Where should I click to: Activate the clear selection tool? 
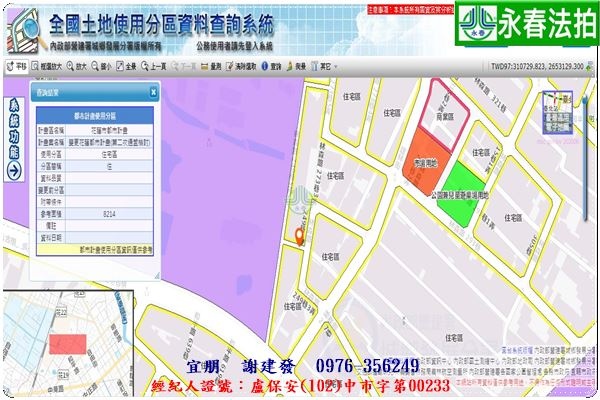tap(241, 67)
